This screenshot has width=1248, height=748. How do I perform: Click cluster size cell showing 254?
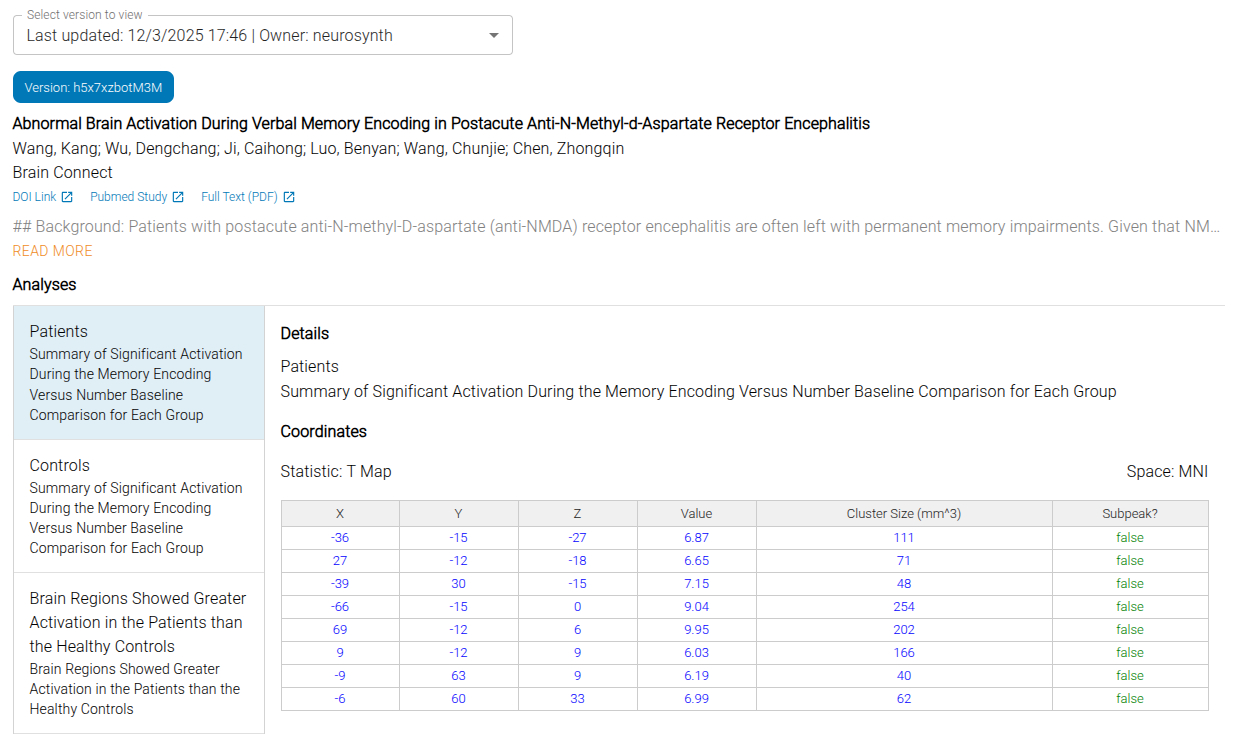903,607
